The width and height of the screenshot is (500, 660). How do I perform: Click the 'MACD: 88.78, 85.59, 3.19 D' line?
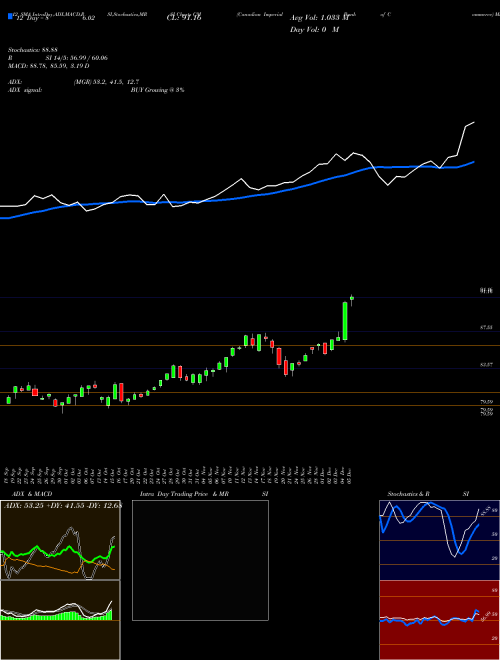[48, 66]
